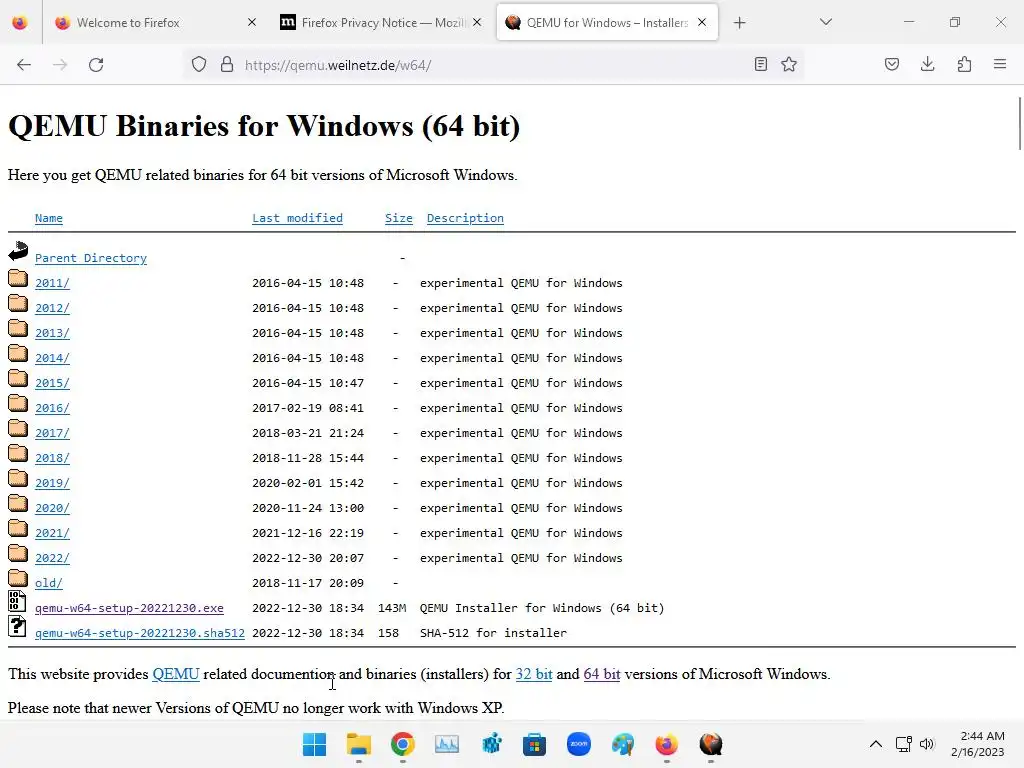Launch Google Chrome from the taskbar

(403, 744)
